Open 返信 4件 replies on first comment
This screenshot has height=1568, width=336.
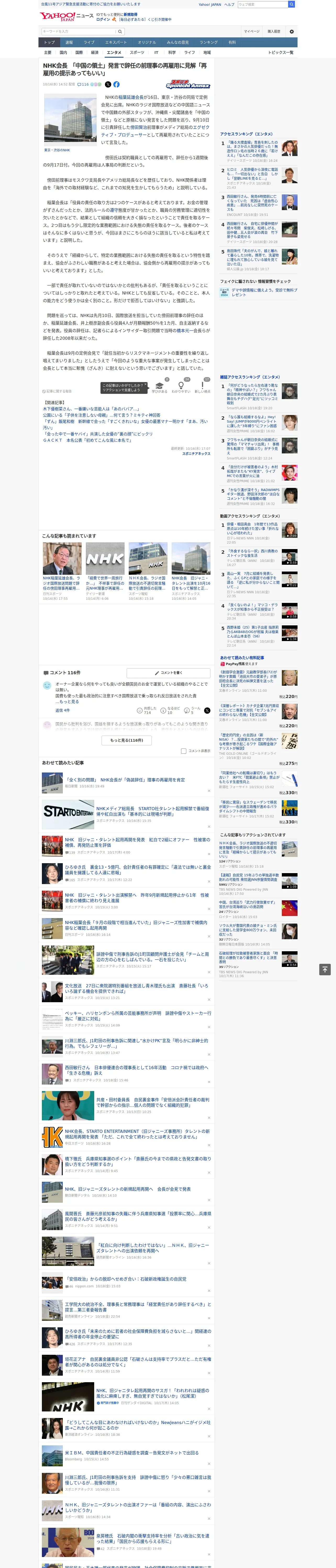(x=62, y=710)
